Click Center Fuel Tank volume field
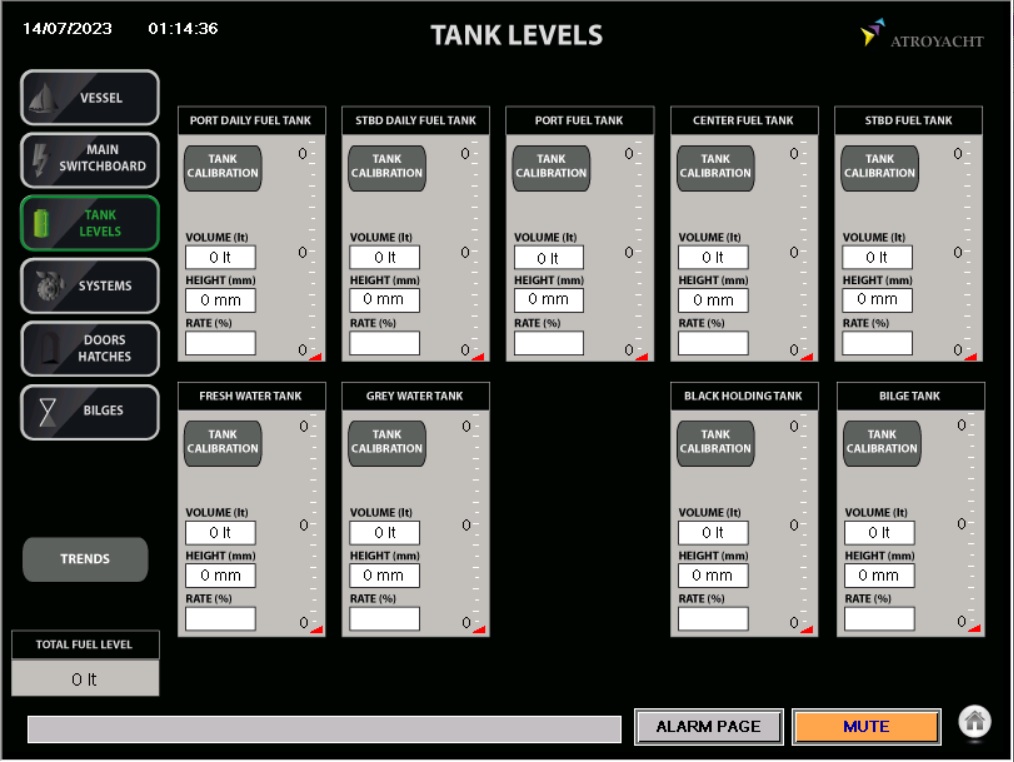 click(x=713, y=258)
